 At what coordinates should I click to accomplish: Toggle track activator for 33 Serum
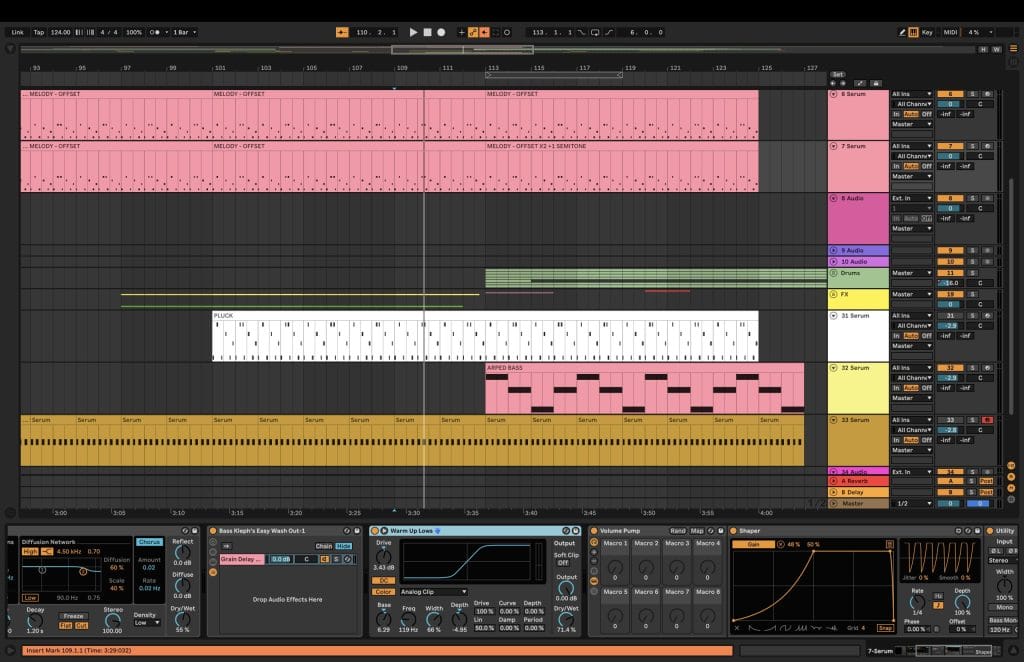point(949,420)
